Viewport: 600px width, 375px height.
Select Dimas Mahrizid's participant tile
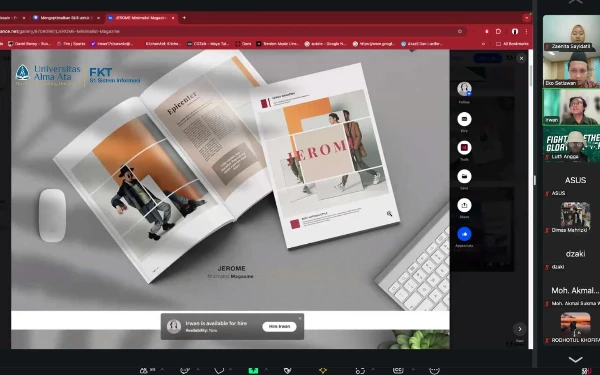571,217
